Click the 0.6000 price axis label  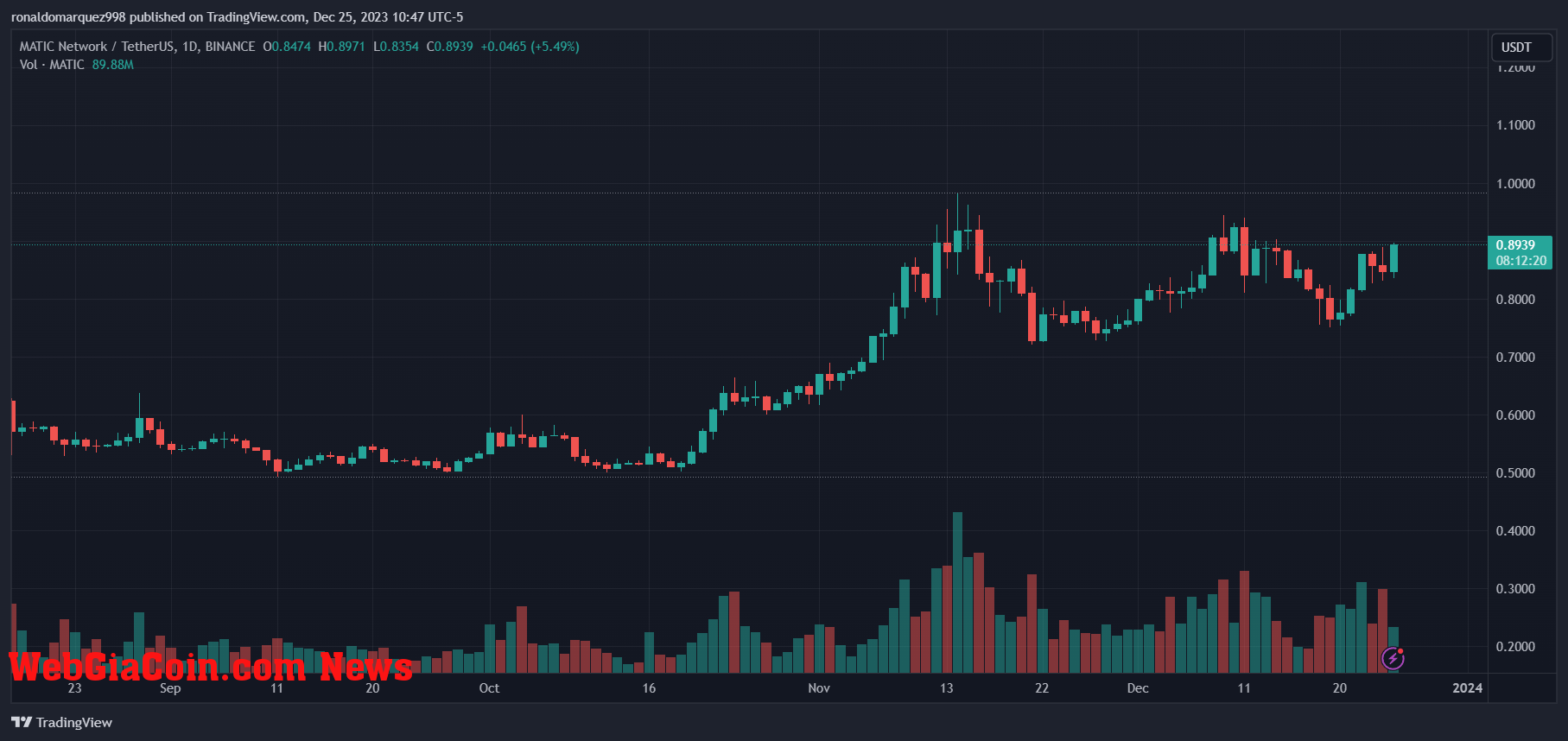[x=1515, y=415]
